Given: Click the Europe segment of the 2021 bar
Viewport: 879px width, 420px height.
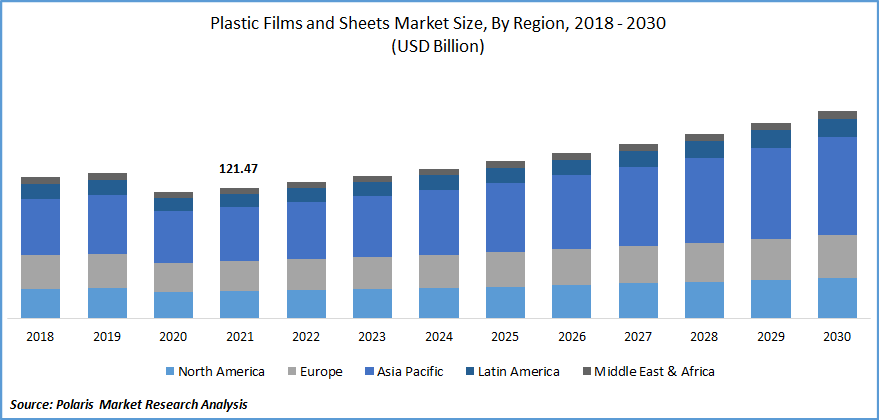Looking at the screenshot, I should click(x=239, y=276).
